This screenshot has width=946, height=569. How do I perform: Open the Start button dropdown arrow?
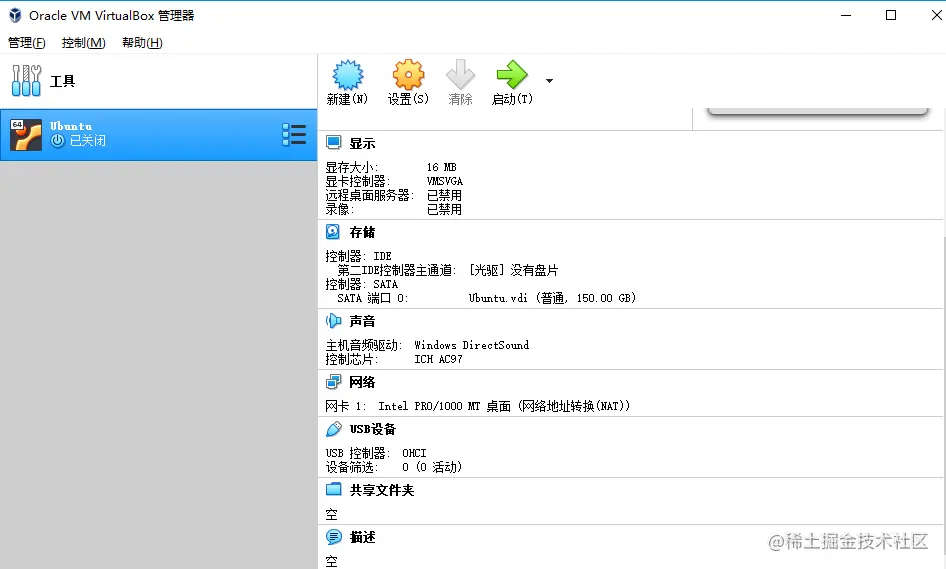pos(549,80)
